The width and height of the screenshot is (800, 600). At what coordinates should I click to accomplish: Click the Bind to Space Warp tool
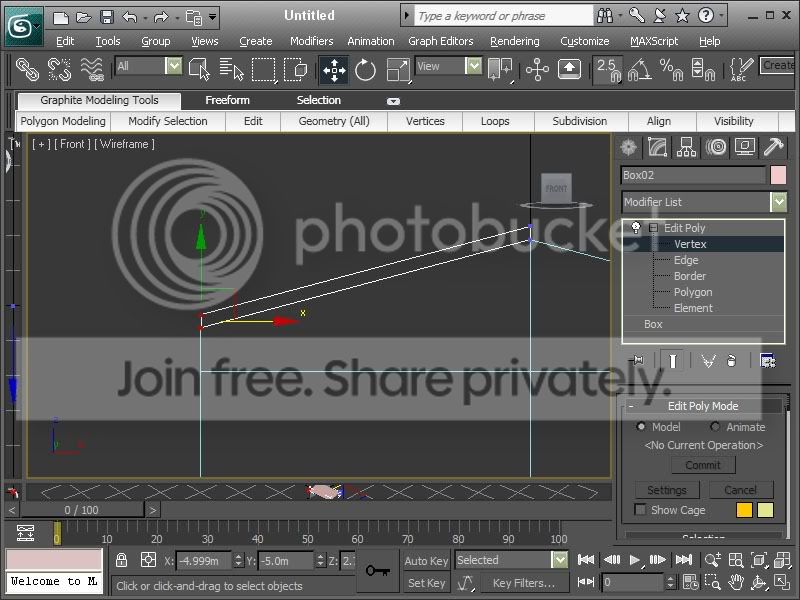click(92, 69)
